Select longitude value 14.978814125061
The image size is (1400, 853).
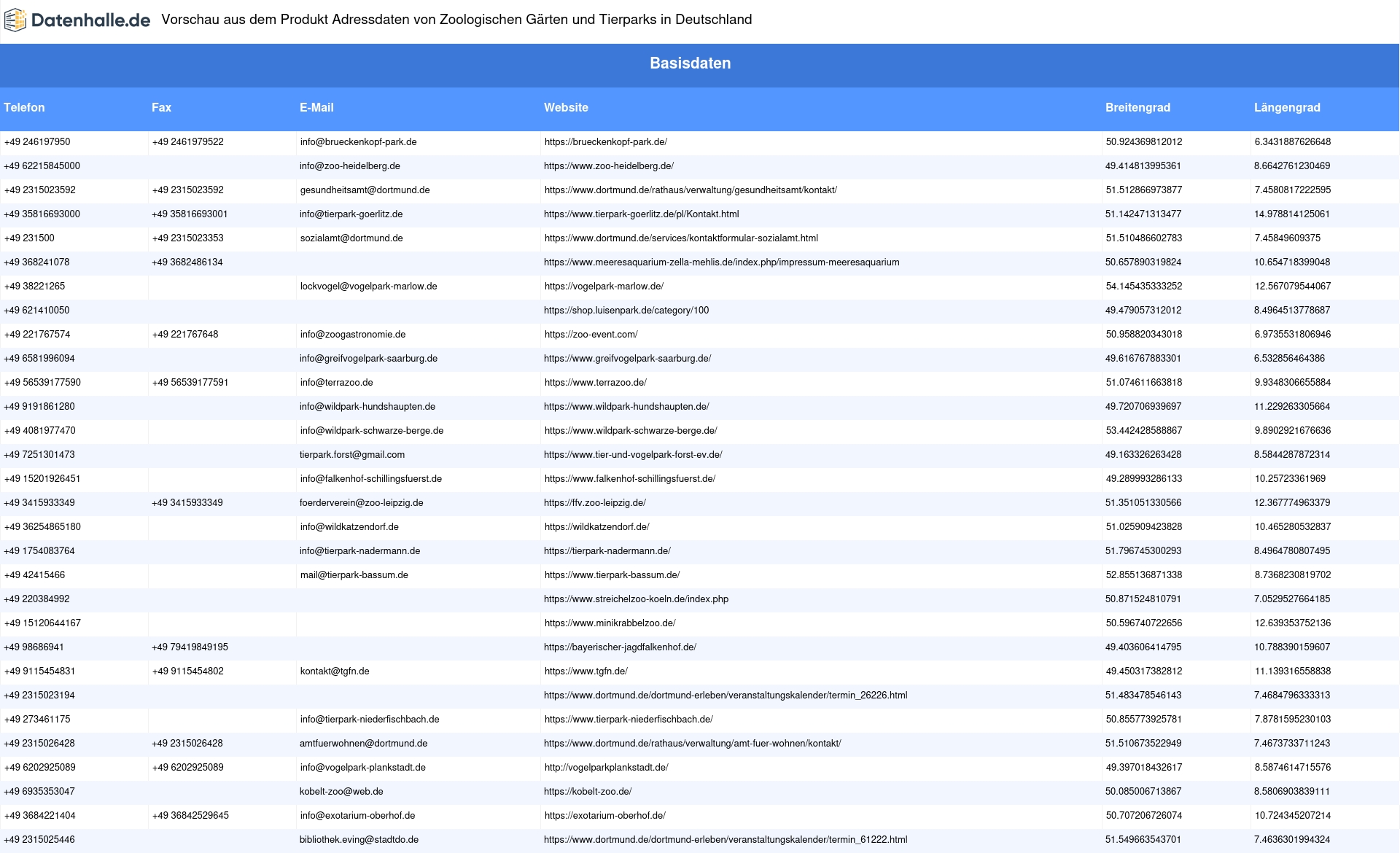click(1292, 214)
